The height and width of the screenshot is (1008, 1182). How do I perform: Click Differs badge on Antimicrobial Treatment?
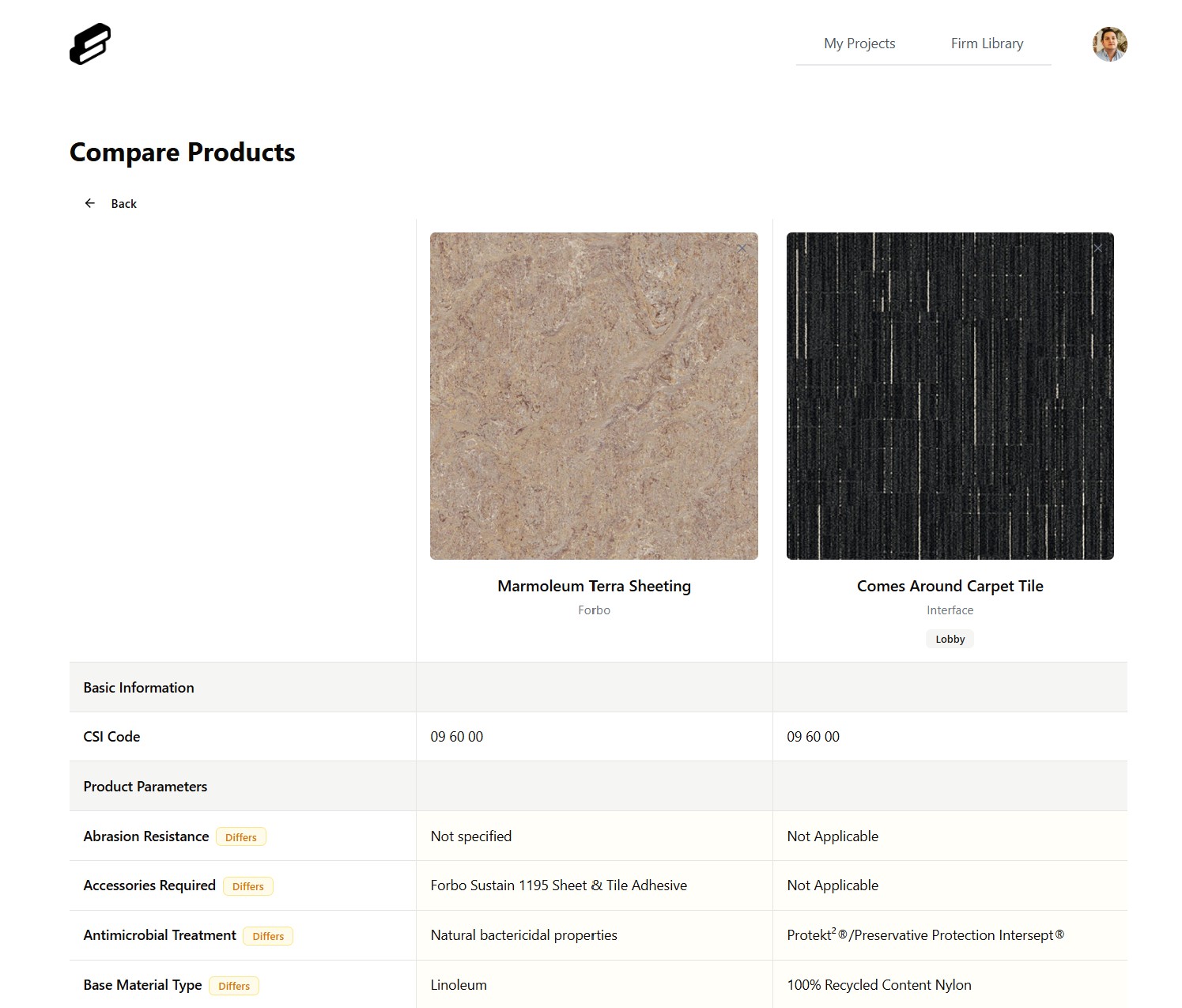[268, 936]
